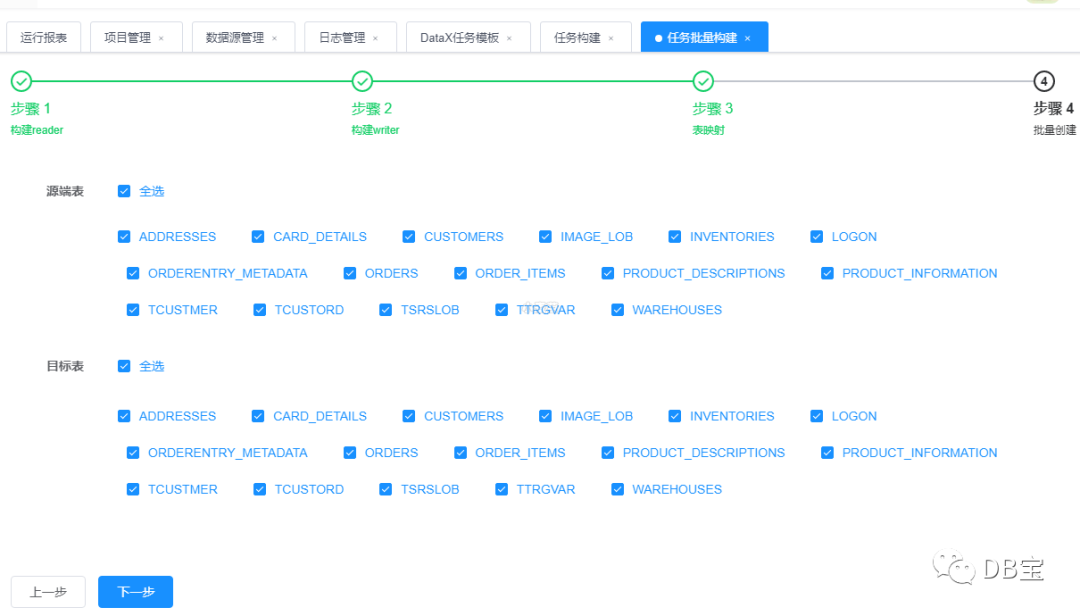Uncheck PRODUCT_INFORMATION in 源端表
Viewport: 1080px width, 616px height.
point(827,273)
